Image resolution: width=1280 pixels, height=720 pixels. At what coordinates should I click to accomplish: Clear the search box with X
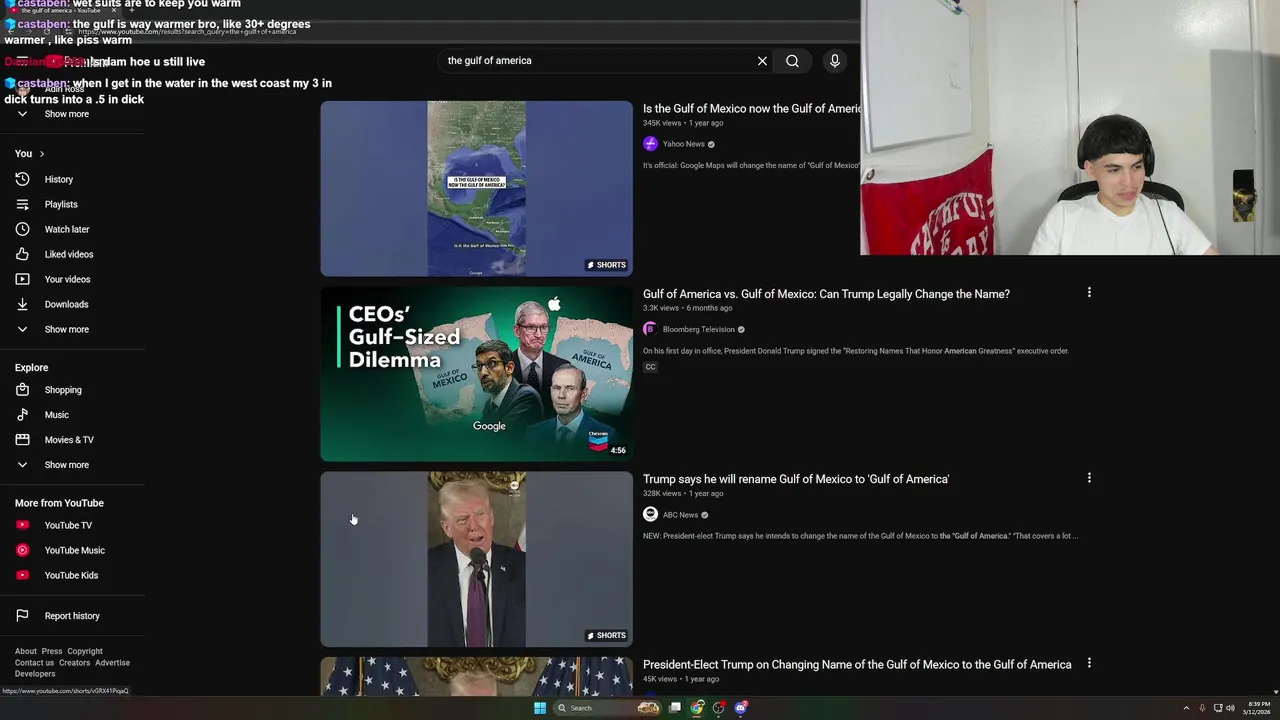coord(762,61)
